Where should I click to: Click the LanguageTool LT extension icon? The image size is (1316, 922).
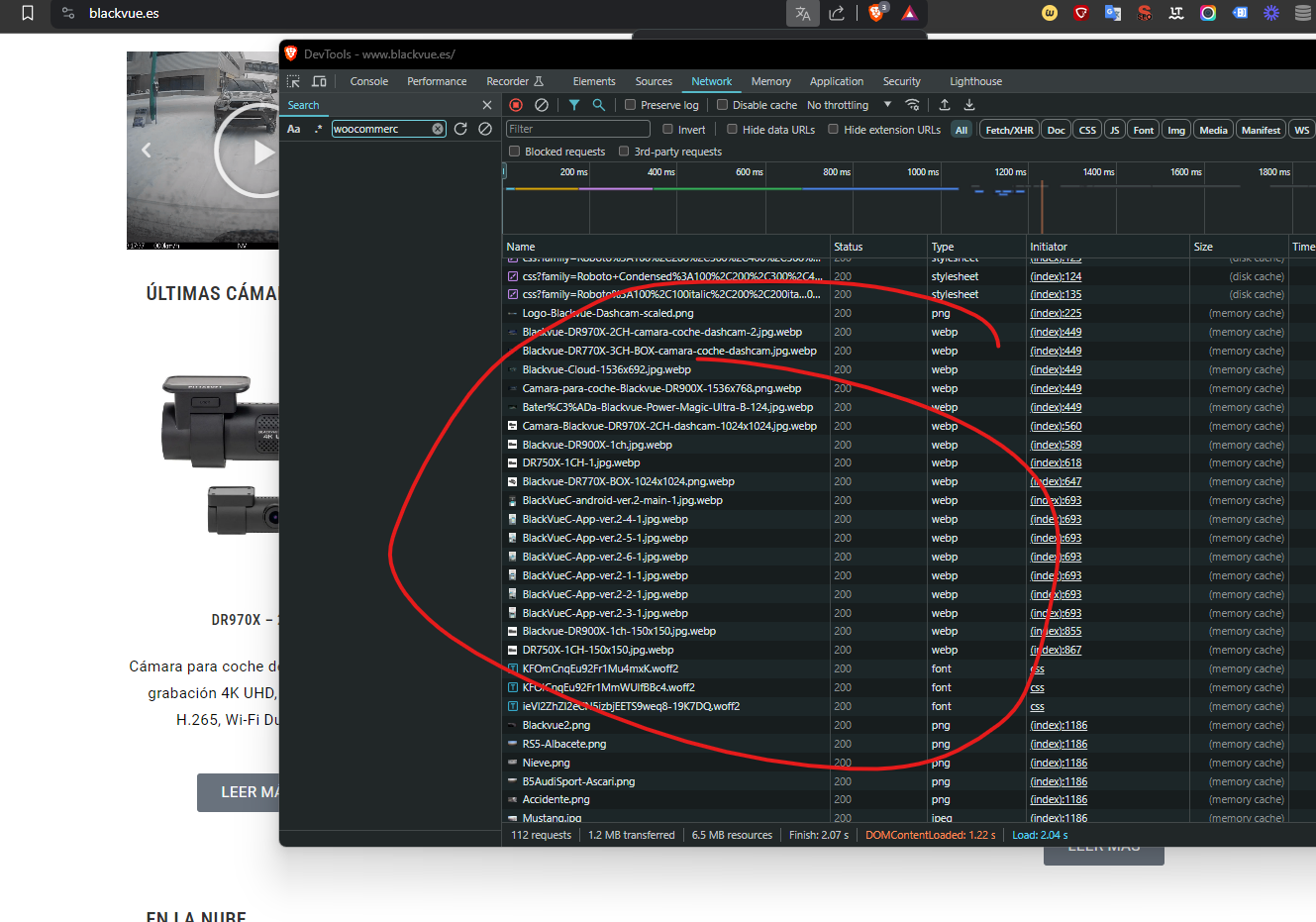tap(1176, 13)
